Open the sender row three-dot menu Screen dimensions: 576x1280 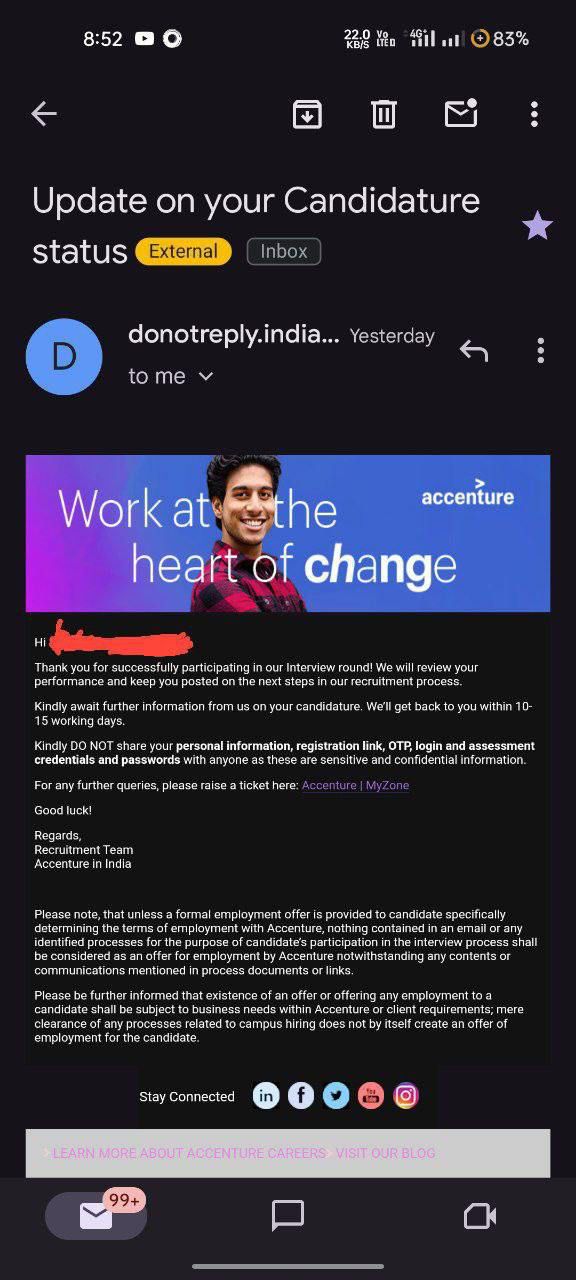[x=540, y=351]
